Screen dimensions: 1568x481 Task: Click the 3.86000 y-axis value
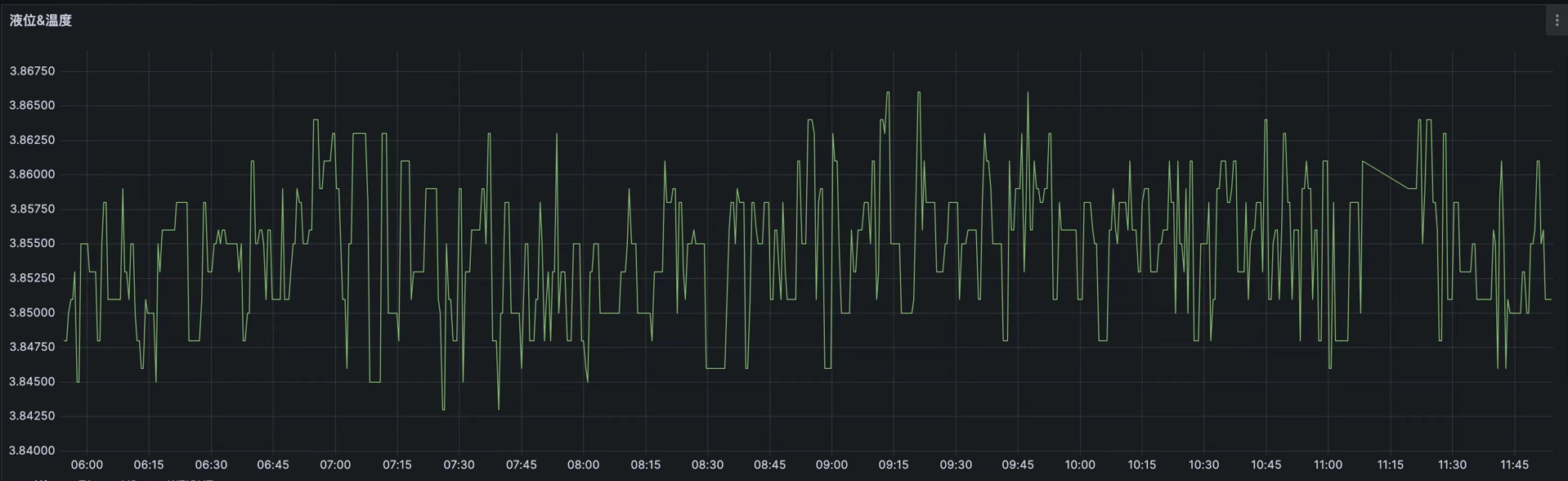[32, 174]
